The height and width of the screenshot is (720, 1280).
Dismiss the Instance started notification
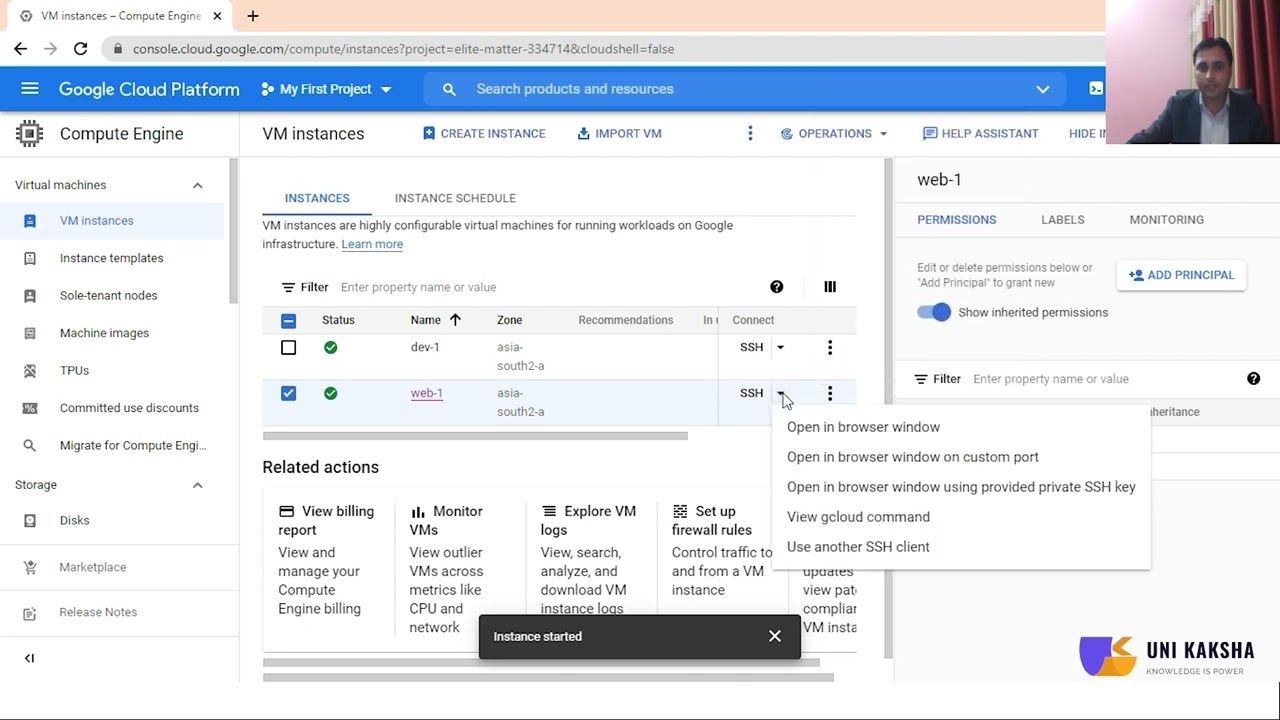click(x=775, y=636)
